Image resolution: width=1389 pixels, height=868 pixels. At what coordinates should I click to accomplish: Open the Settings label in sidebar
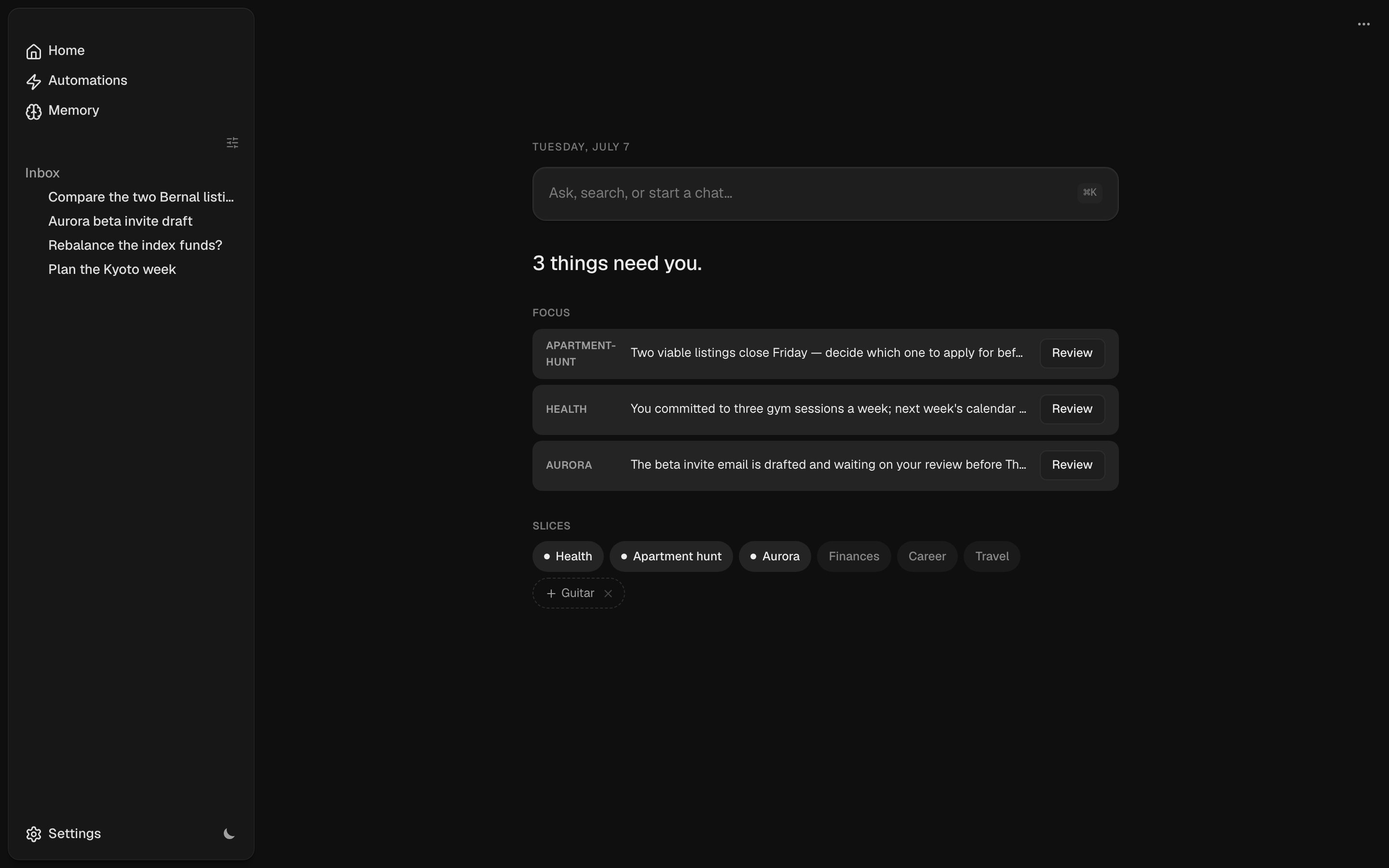click(x=75, y=834)
